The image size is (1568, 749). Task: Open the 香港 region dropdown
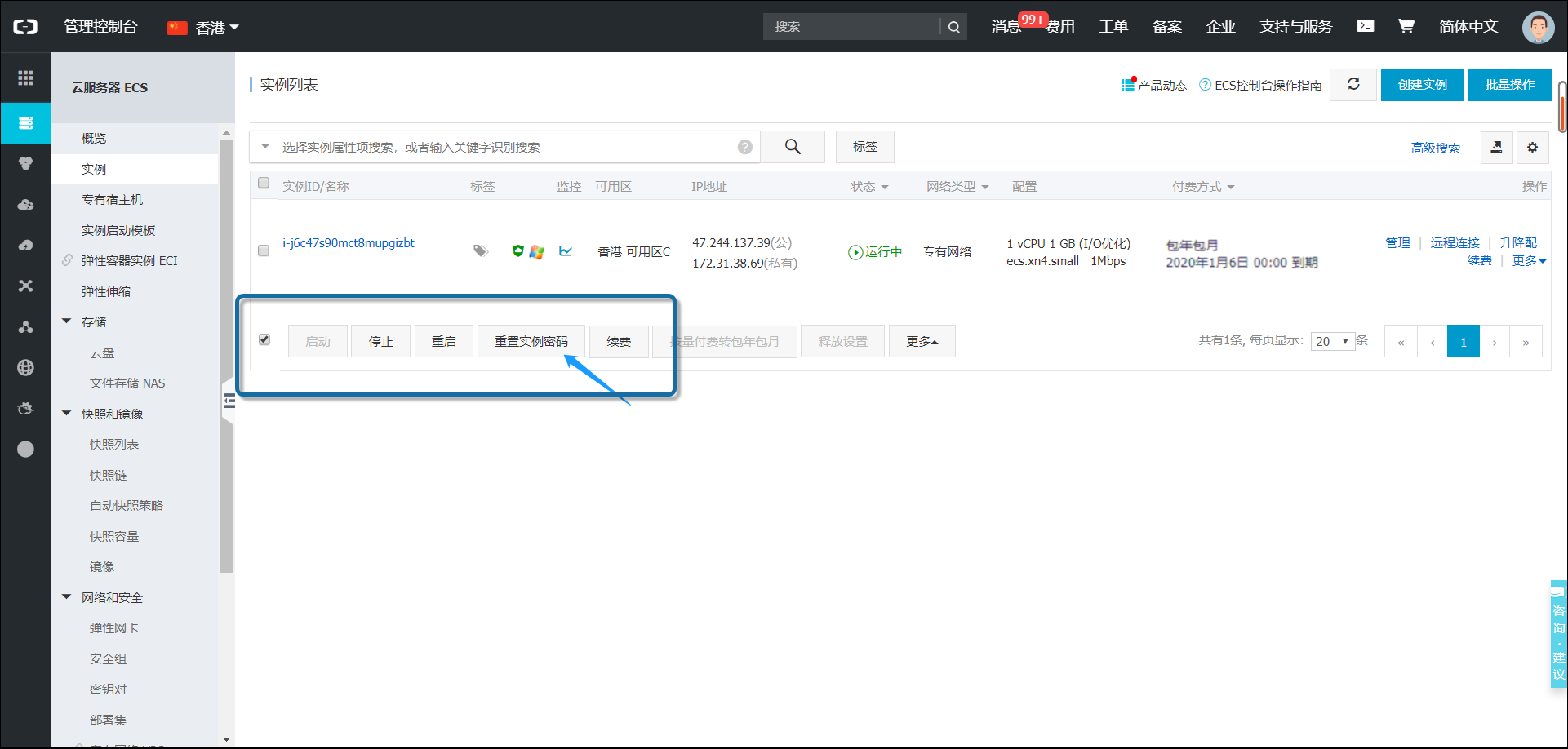202,28
